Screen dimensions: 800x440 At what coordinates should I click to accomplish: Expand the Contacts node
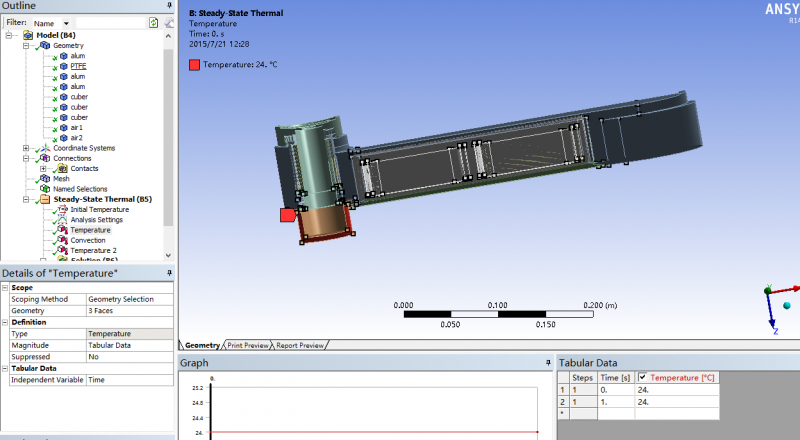coord(43,168)
